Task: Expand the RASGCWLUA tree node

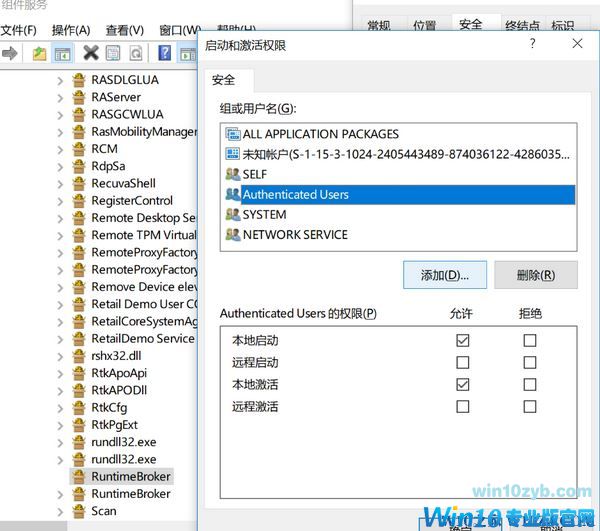Action: coord(60,115)
